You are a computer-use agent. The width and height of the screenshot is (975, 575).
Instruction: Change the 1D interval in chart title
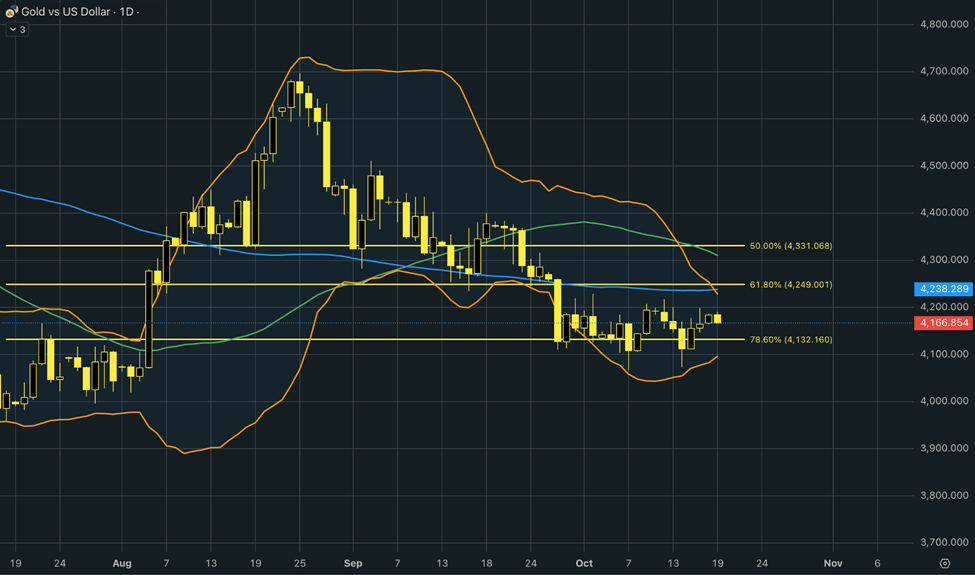point(126,12)
